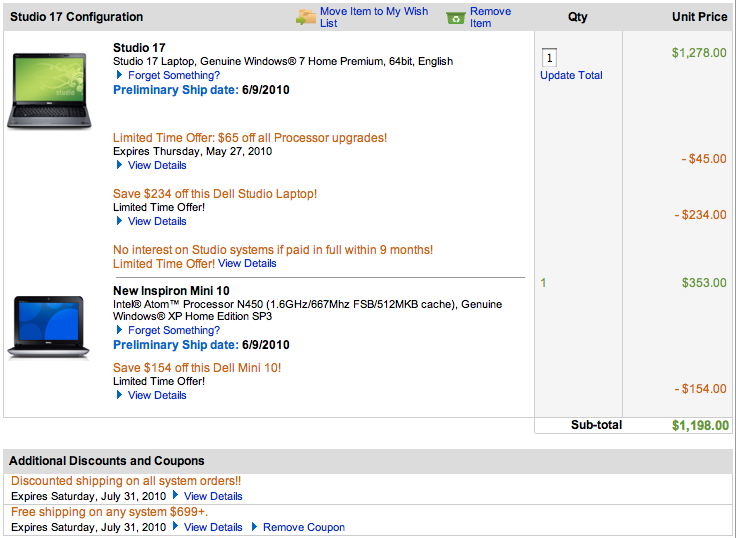Click the Unit Price column header
The height and width of the screenshot is (538, 736).
coord(699,17)
